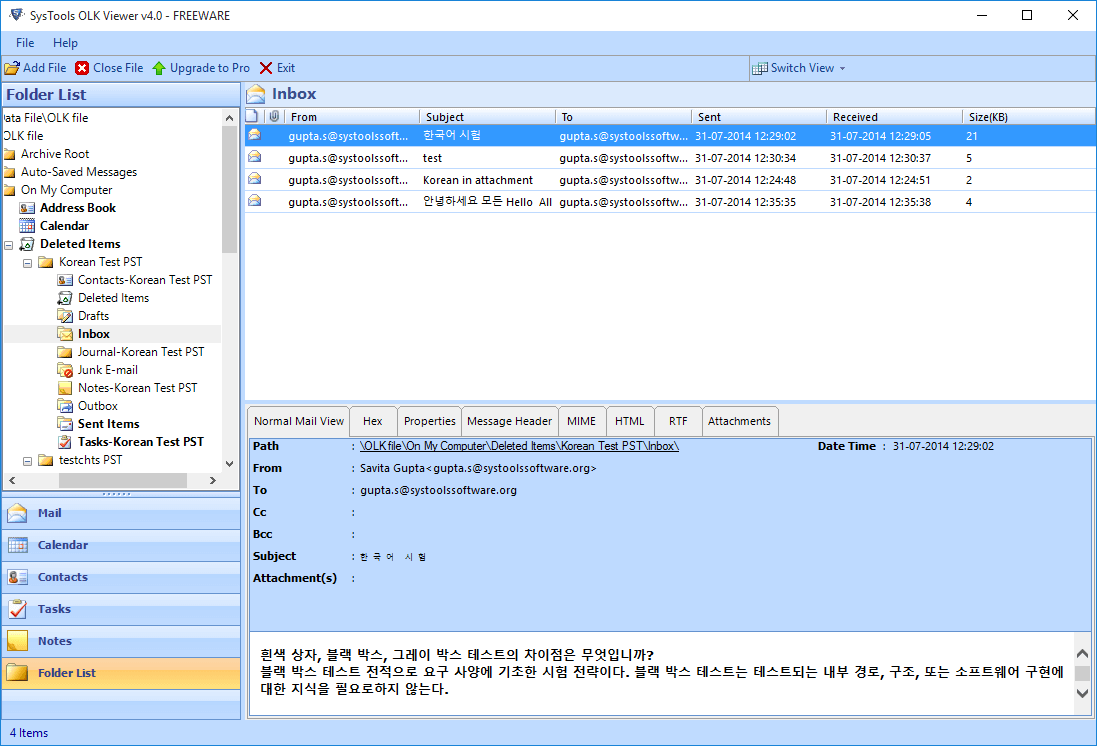Sort emails by Received column header
Screen dimensions: 1097x746
(894, 117)
